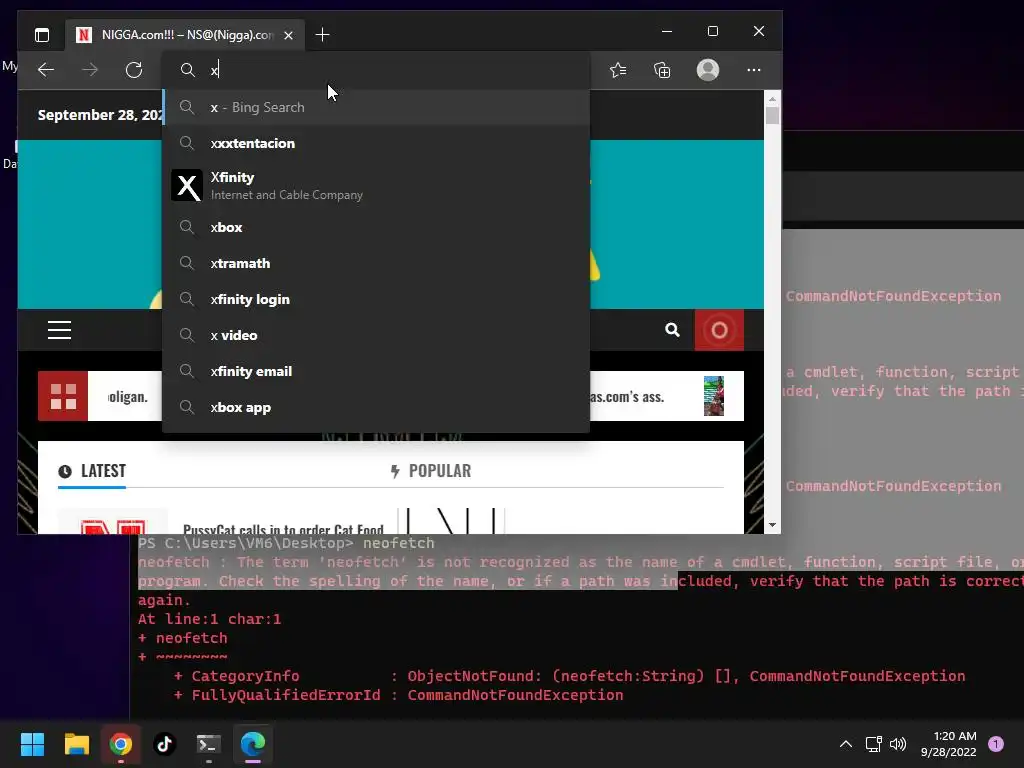The image size is (1024, 768).
Task: Switch to Terminal from taskbar
Action: click(x=209, y=744)
